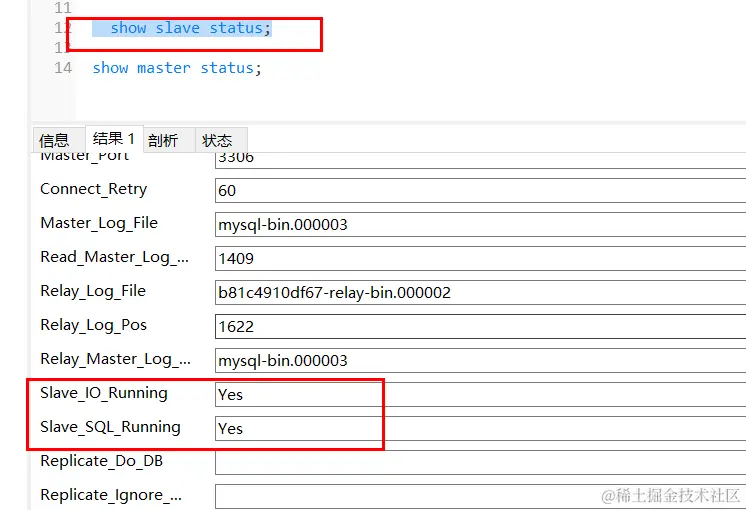This screenshot has height=510, width=746.
Task: Click the empty Replicate_Do_DB field
Action: click(x=481, y=462)
